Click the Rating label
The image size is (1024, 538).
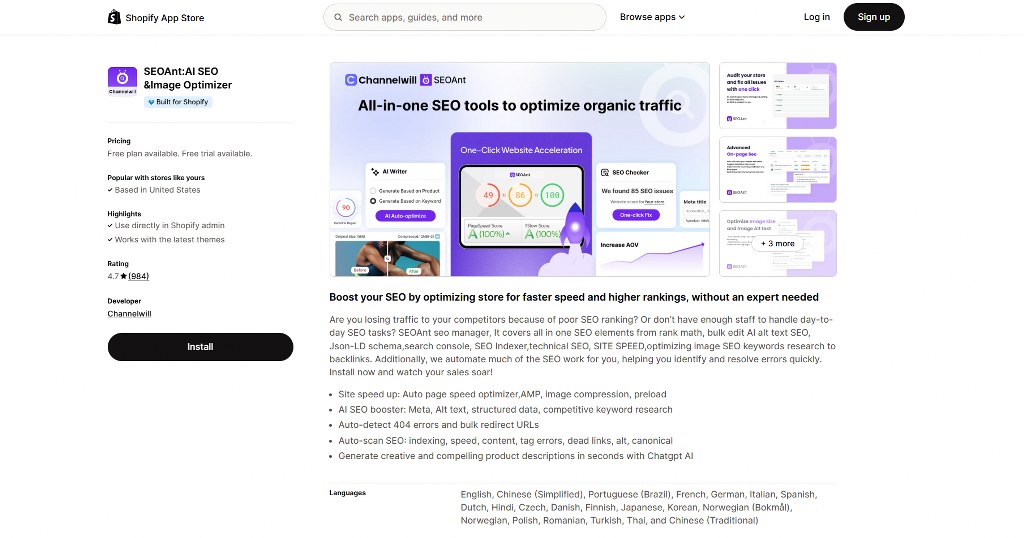(118, 264)
